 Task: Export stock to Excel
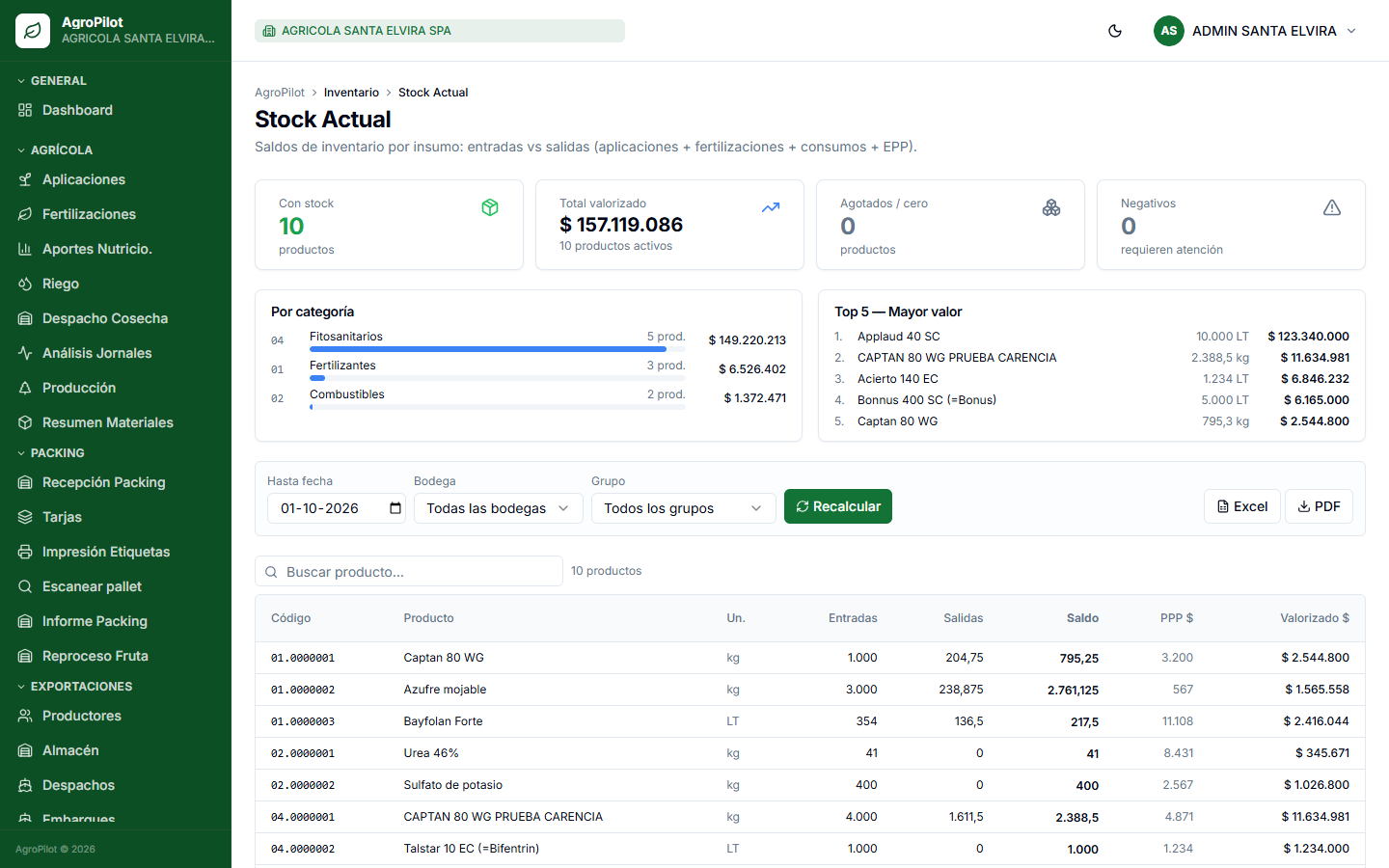click(x=1242, y=506)
